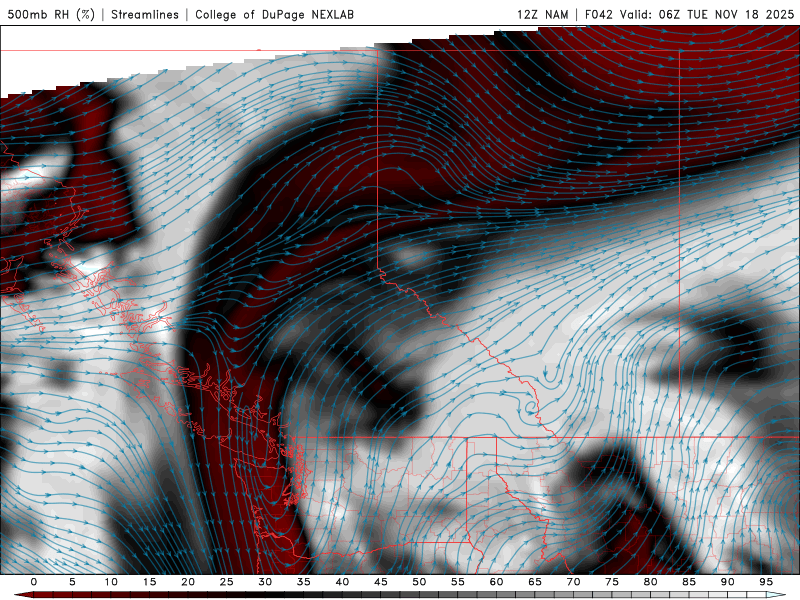Click the color scale label "95"
Image resolution: width=800 pixels, height=600 pixels.
pyautogui.click(x=766, y=582)
